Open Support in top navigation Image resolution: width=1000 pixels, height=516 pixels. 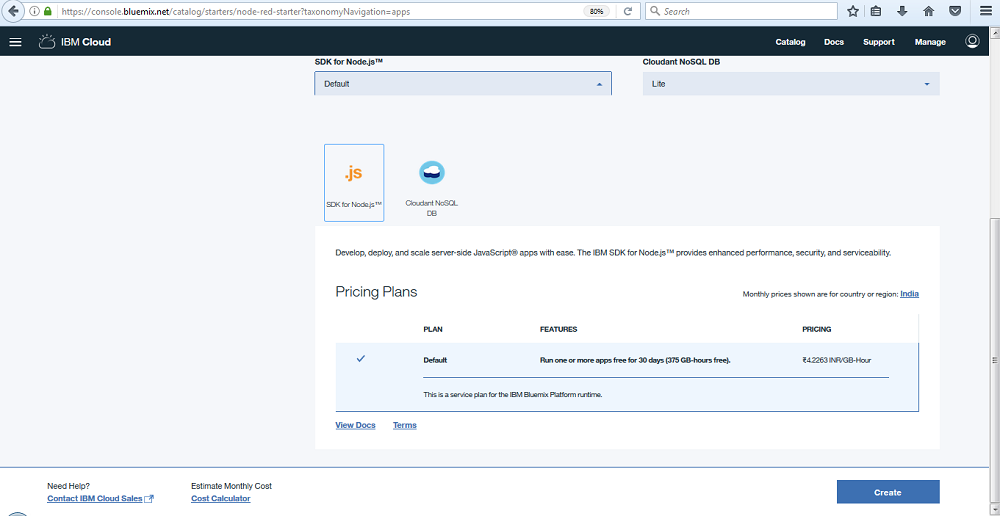pyautogui.click(x=879, y=42)
